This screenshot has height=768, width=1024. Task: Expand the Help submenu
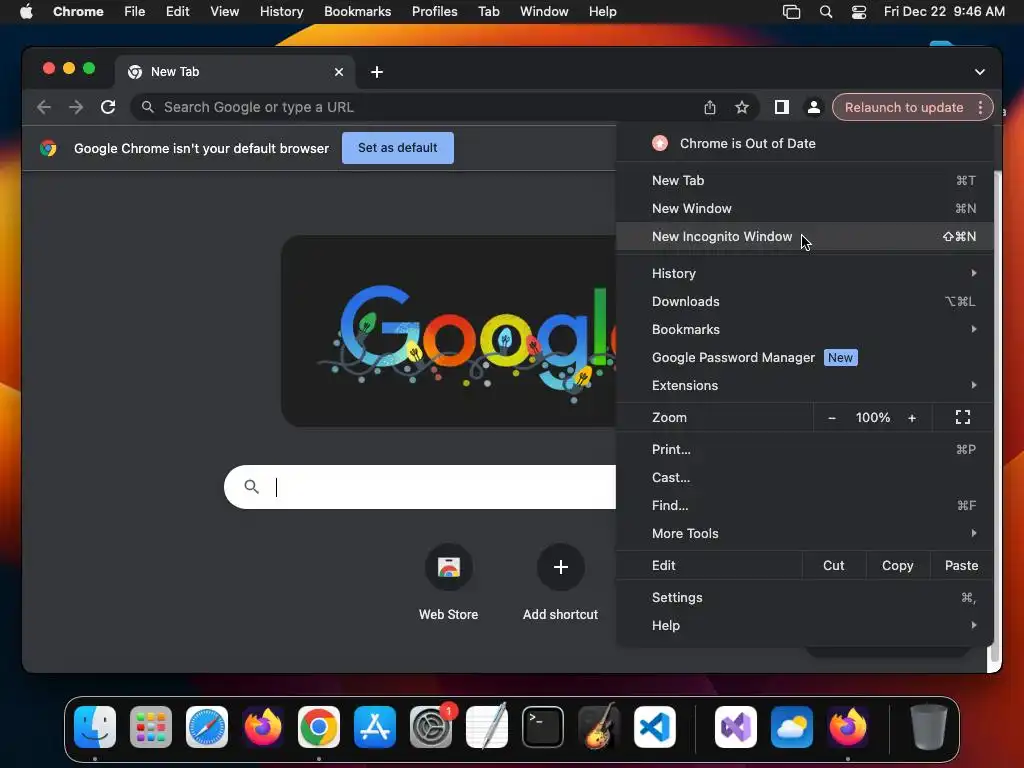[x=805, y=626]
